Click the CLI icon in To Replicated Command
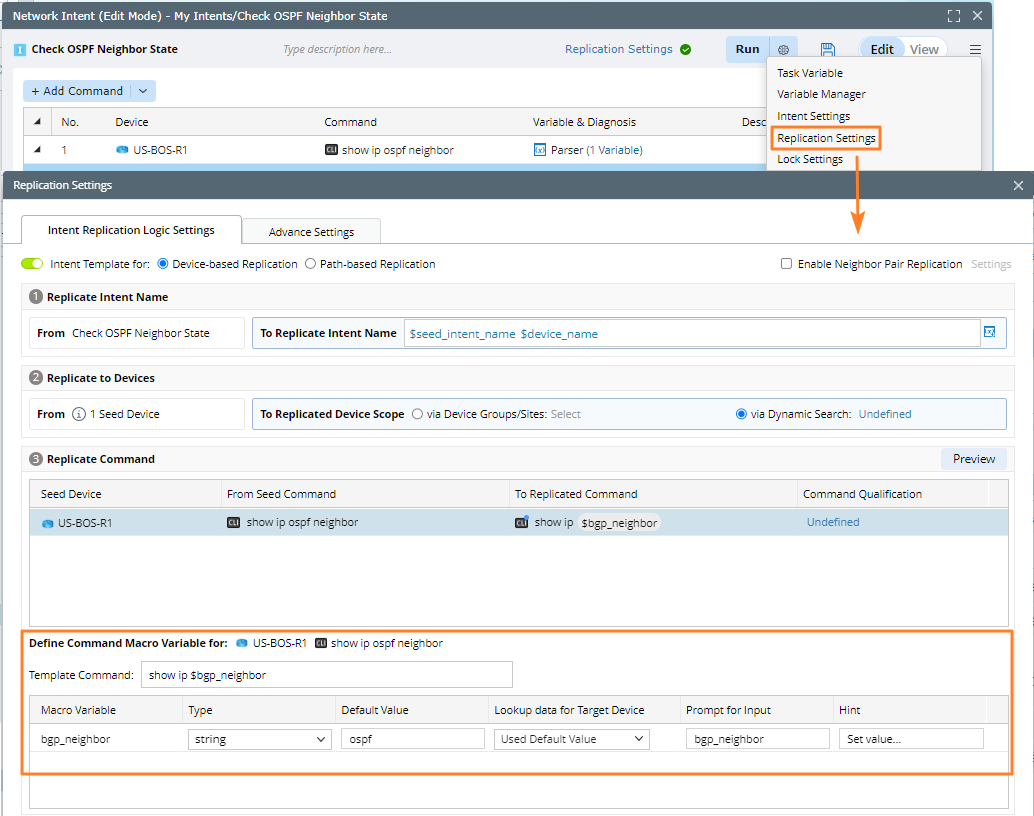1034x816 pixels. coord(521,522)
